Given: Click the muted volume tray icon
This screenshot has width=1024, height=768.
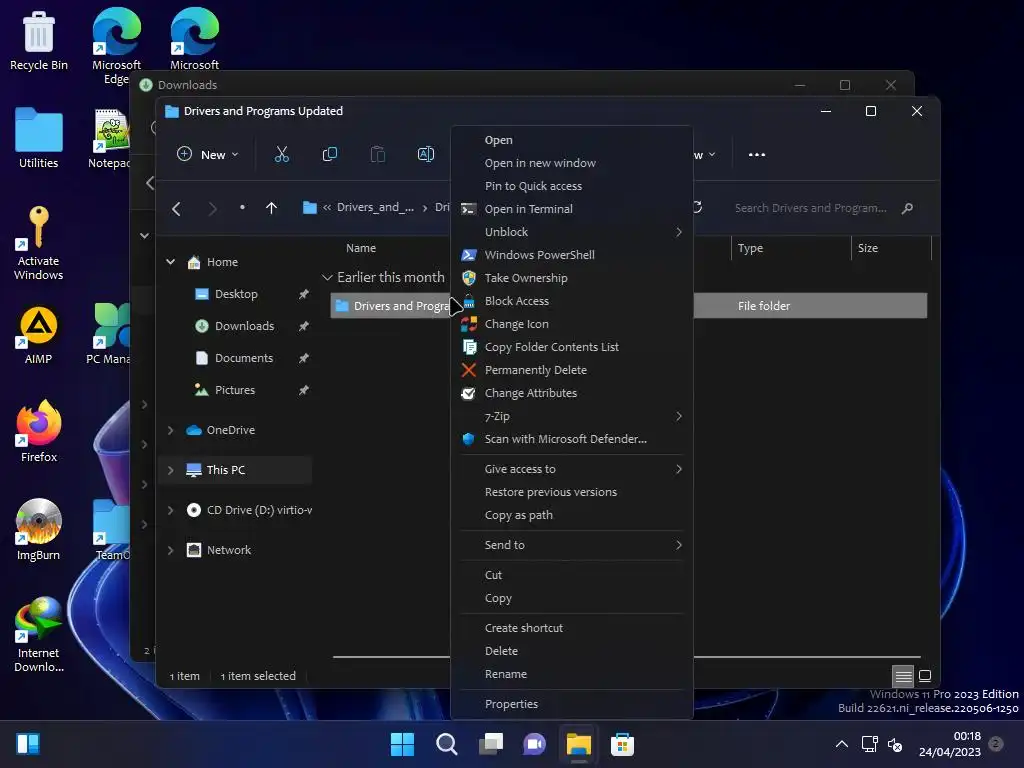Looking at the screenshot, I should point(895,744).
